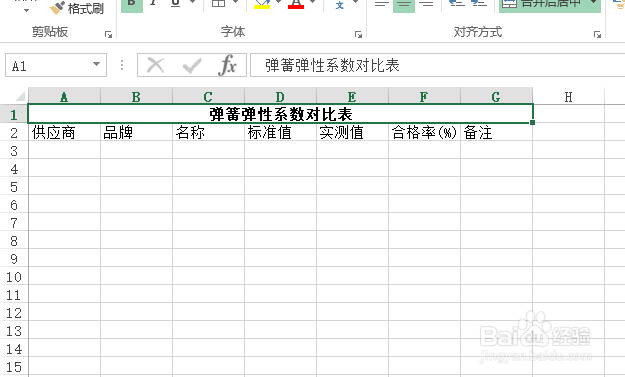Align text right in alignment group

point(426,5)
